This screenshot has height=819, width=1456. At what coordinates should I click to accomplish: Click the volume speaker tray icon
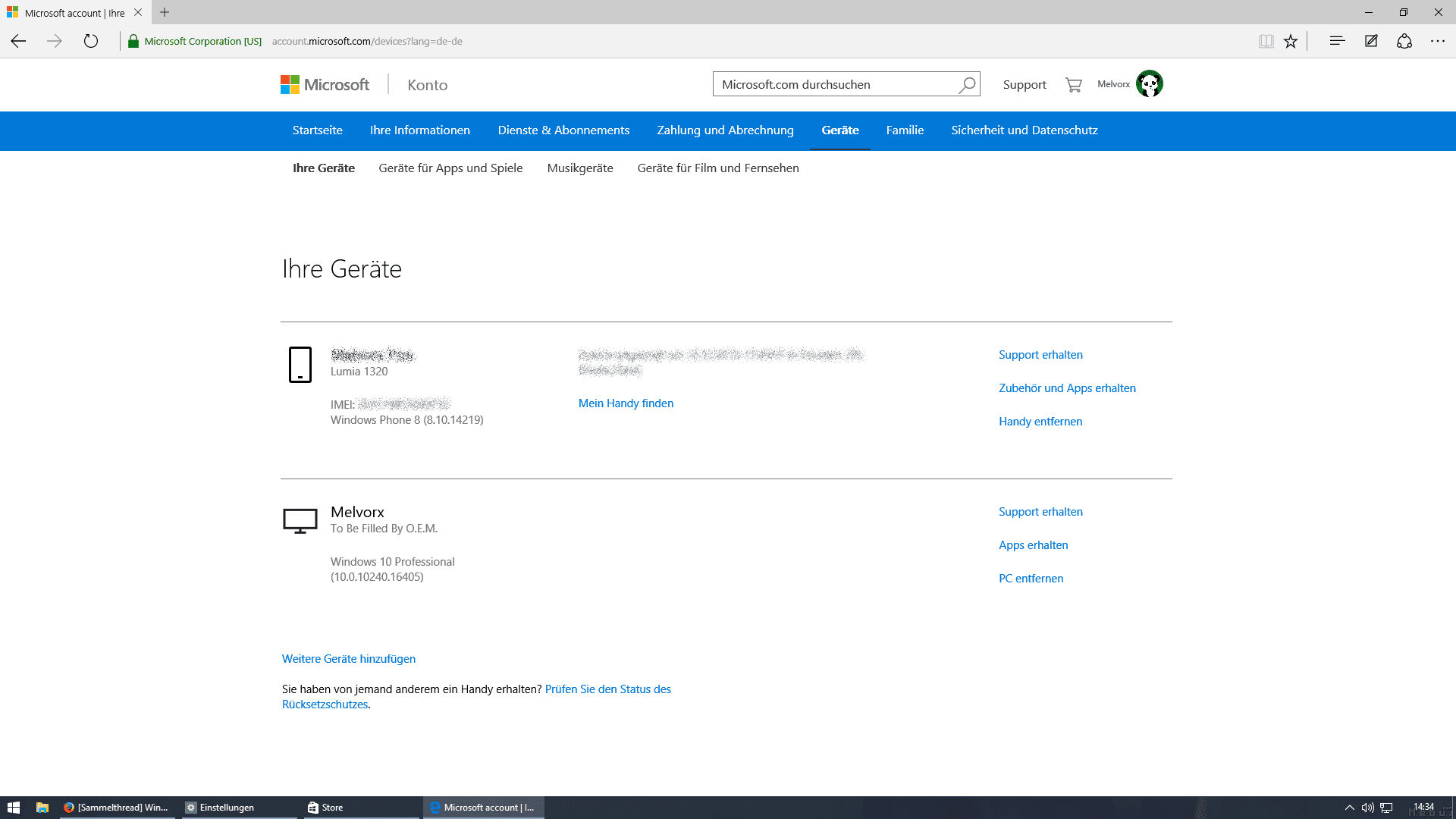pyautogui.click(x=1367, y=808)
